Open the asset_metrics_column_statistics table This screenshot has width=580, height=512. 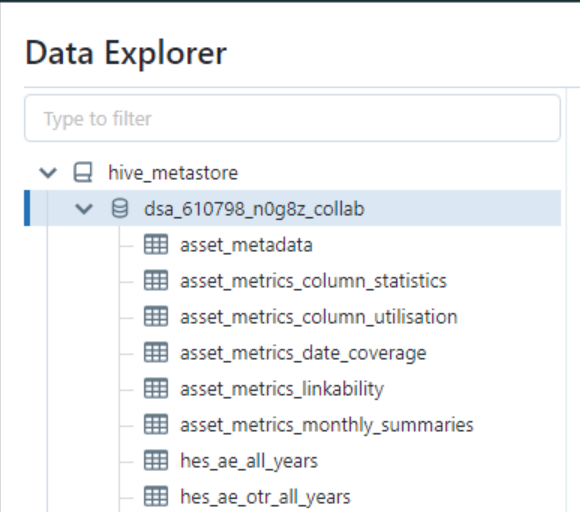point(313,281)
